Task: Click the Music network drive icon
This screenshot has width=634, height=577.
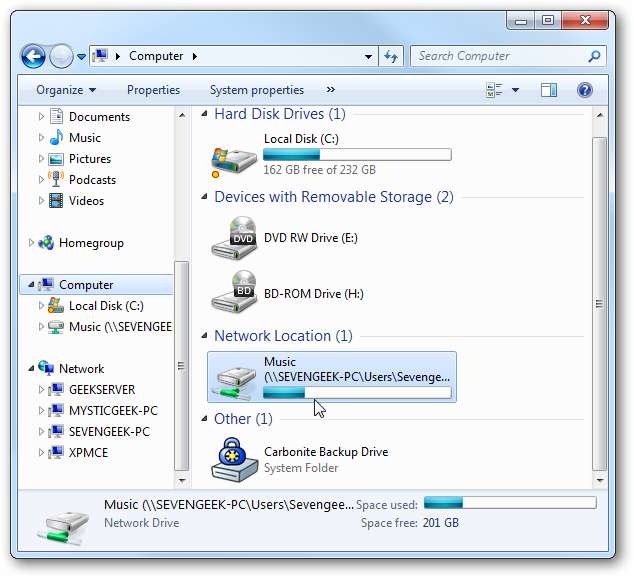Action: [x=234, y=381]
